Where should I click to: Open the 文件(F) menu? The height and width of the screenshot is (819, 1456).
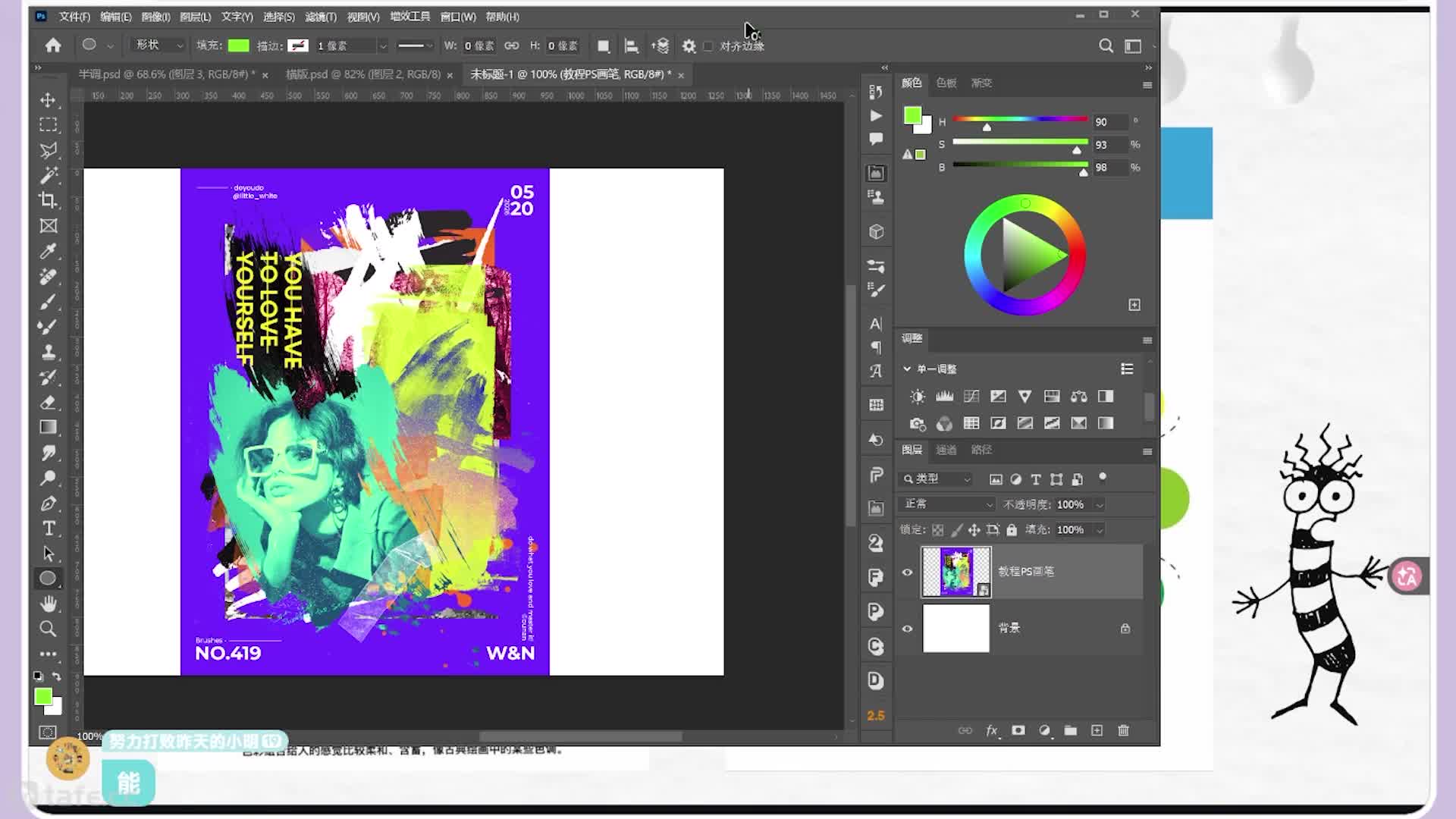(x=74, y=17)
